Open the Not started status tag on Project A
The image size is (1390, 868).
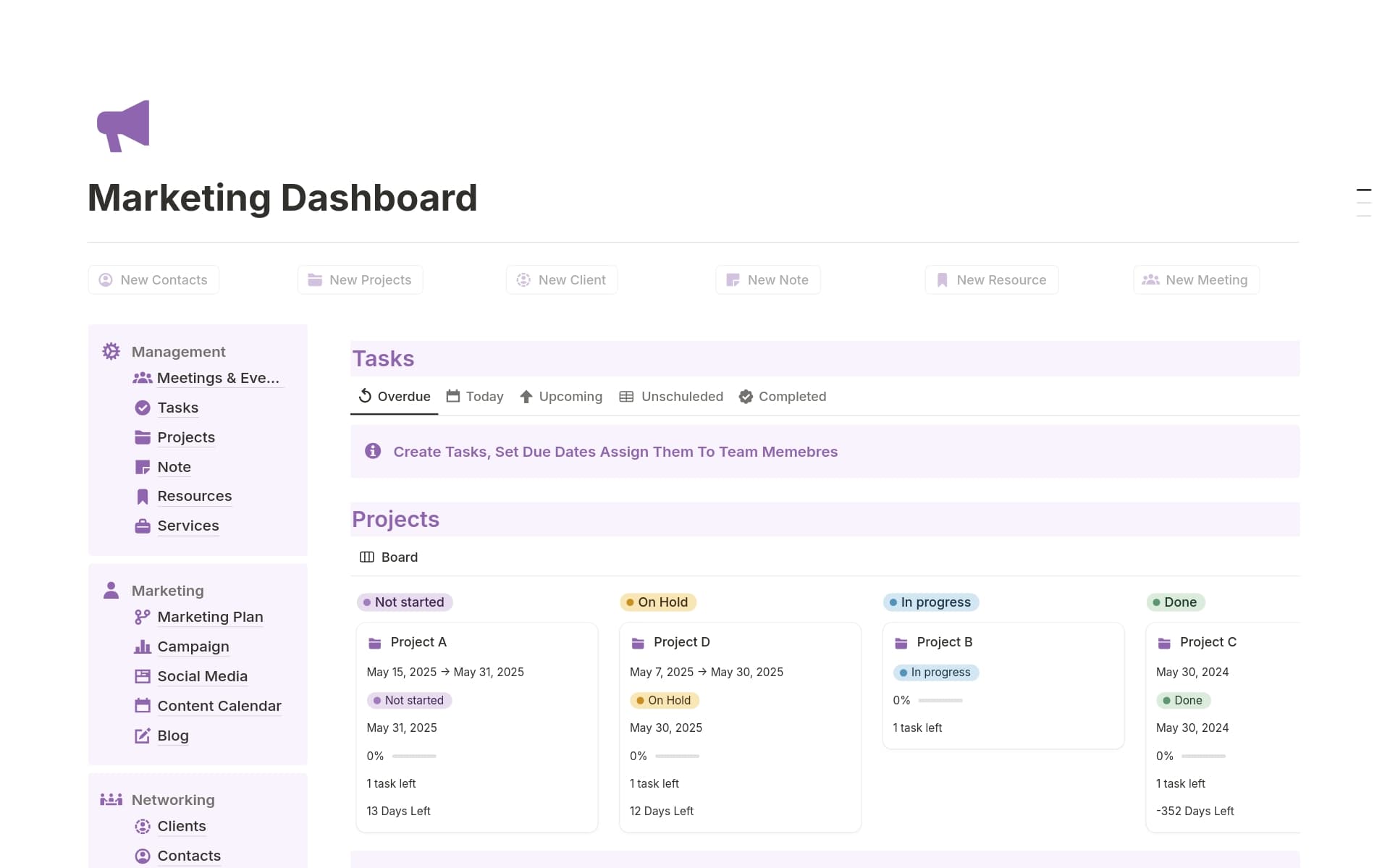point(409,700)
